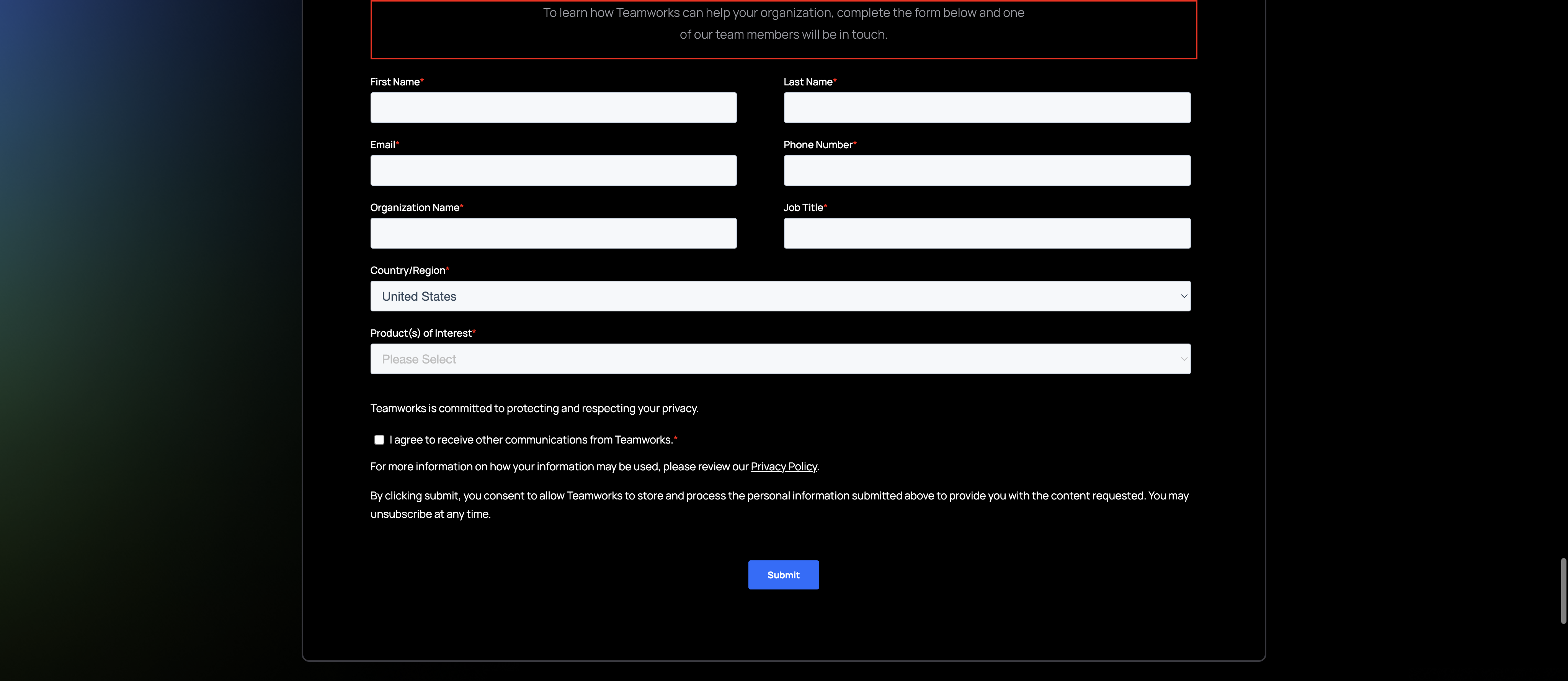
Task: Focus the Last Name text box
Action: click(987, 108)
